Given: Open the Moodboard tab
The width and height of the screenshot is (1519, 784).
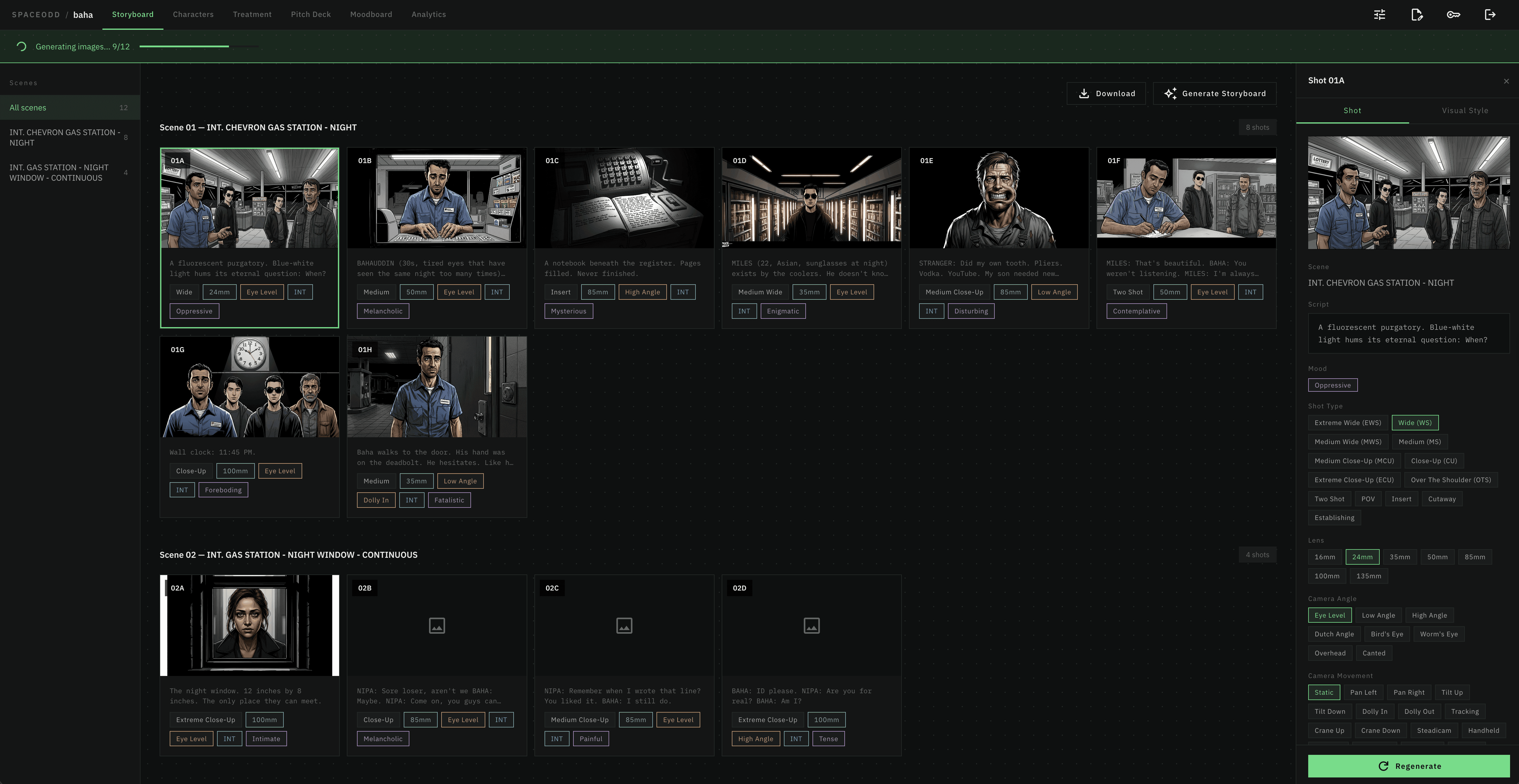Looking at the screenshot, I should pos(370,15).
